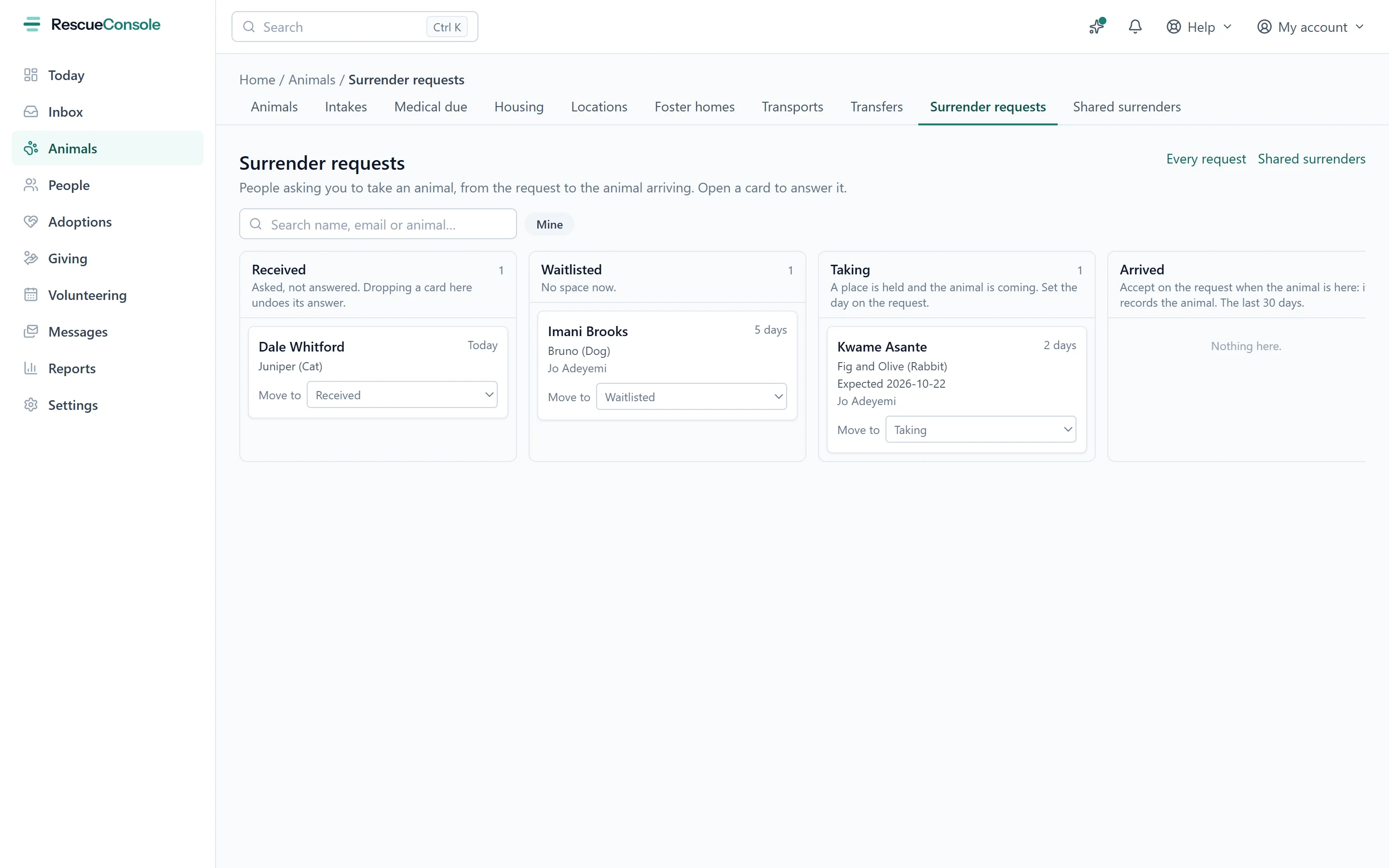Viewport: 1389px width, 868px height.
Task: Toggle the Mine filter chip
Action: (x=549, y=224)
